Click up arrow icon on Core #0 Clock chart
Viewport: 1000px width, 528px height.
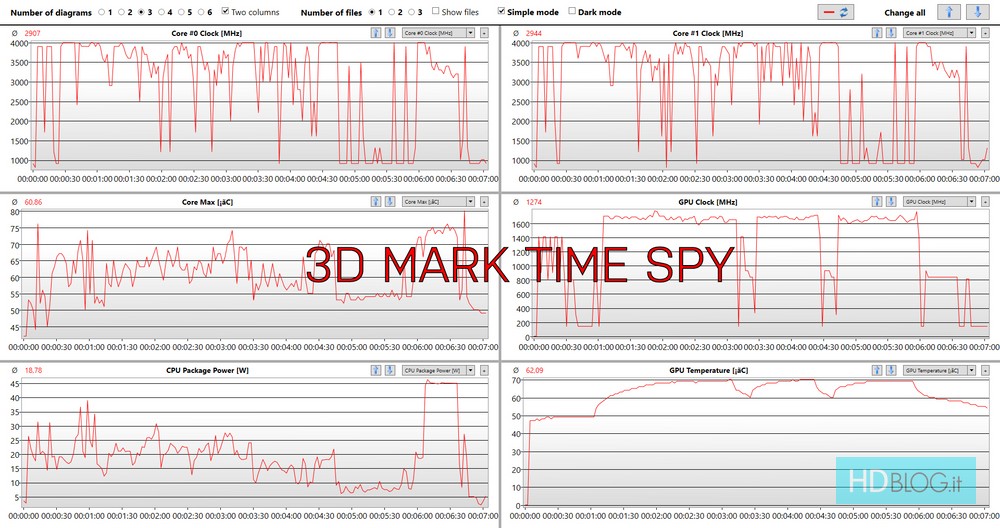click(376, 33)
